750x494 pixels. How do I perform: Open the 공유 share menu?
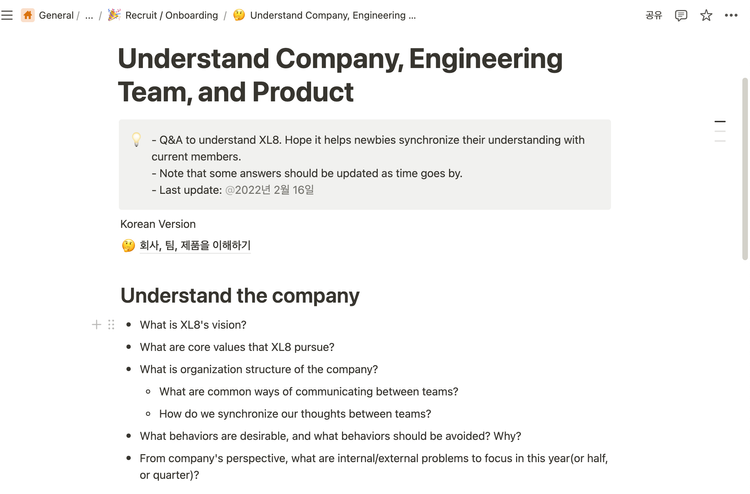coord(653,15)
